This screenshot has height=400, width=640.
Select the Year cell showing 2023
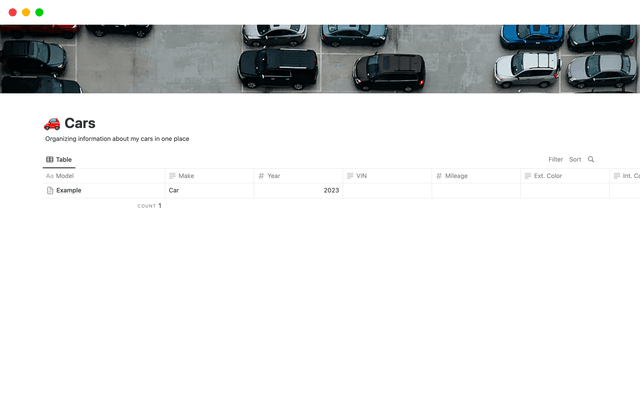pos(298,190)
